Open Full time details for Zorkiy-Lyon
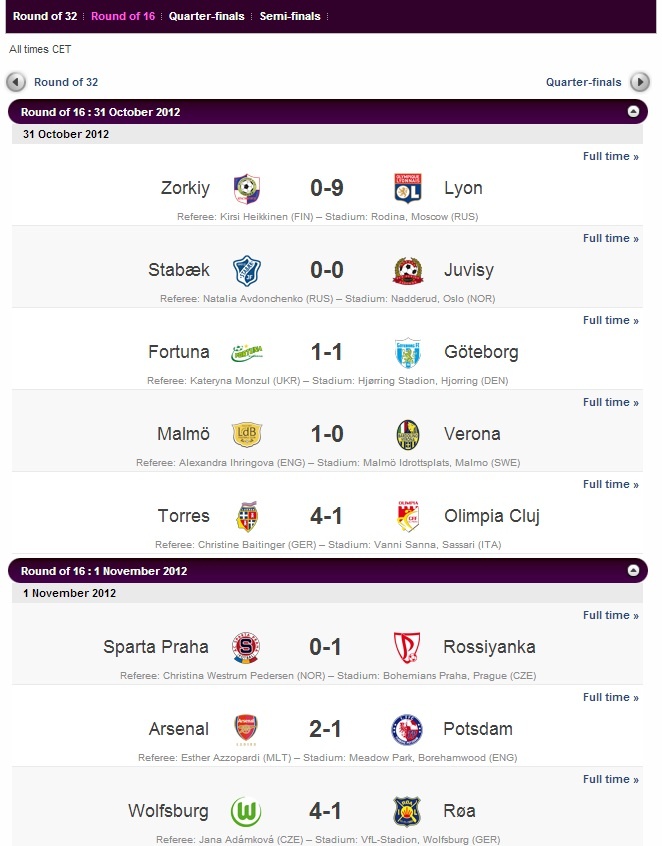The width and height of the screenshot is (662, 846). tap(611, 156)
